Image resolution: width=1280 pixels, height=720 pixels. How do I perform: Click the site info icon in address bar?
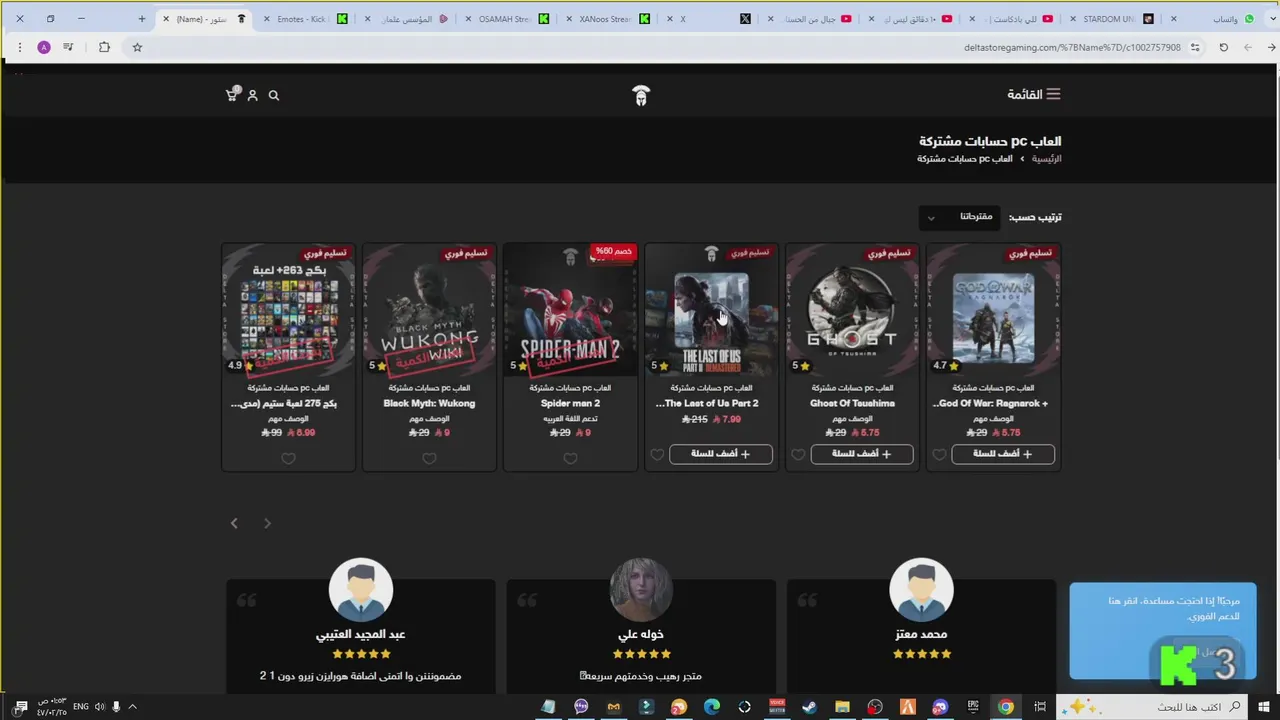[1195, 47]
